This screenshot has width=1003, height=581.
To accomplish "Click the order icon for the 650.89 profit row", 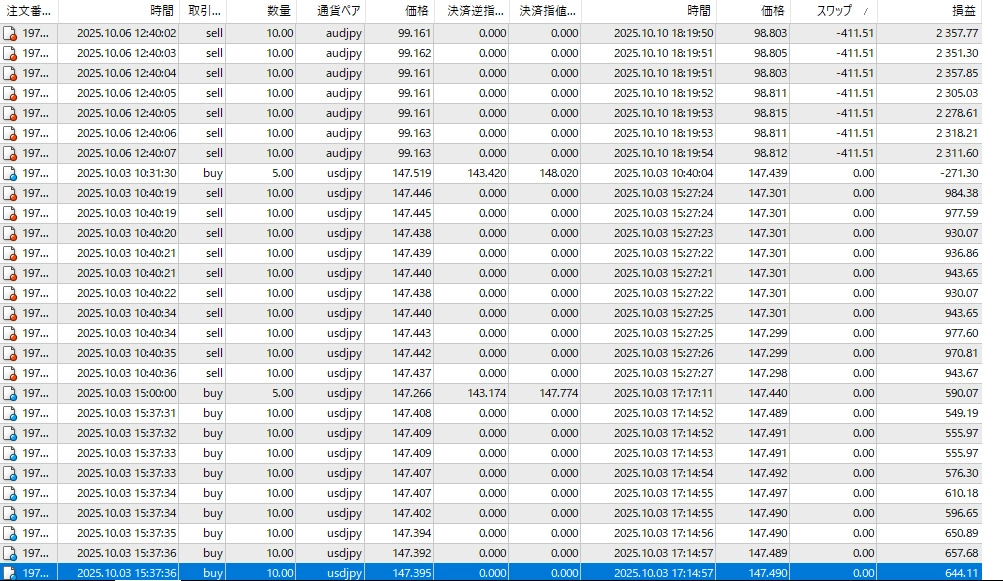I will click(x=10, y=534).
